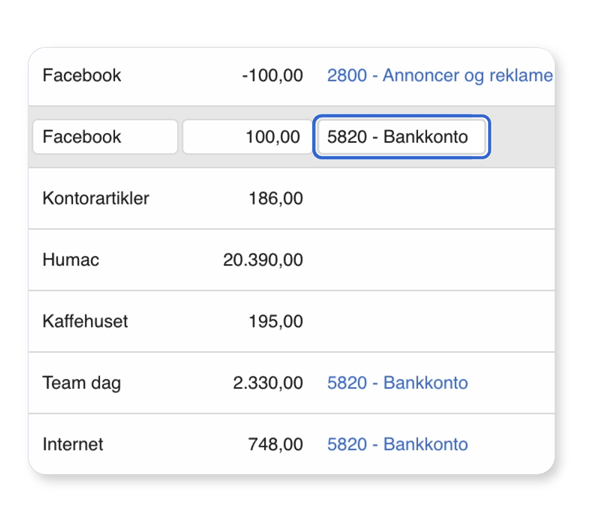Focus the 5820 - Bankkonto account field
This screenshot has width=590, height=520.
401,137
